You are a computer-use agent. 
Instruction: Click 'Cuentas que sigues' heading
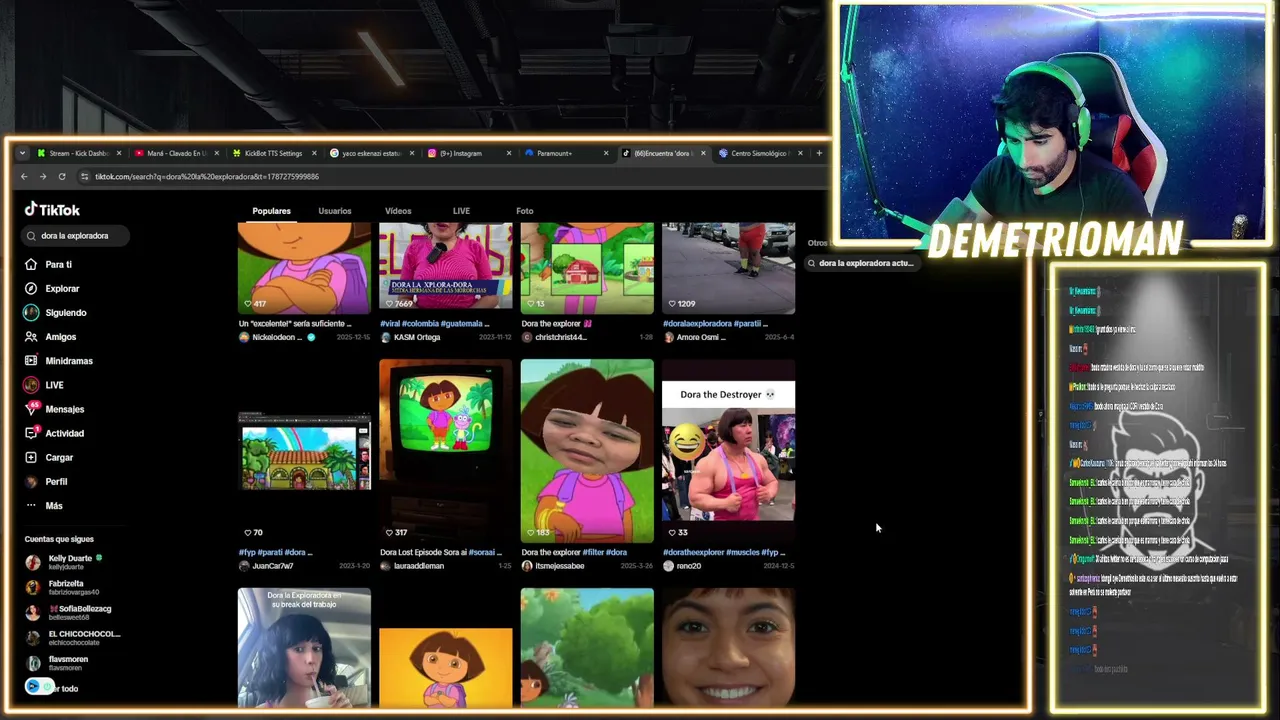pos(59,539)
